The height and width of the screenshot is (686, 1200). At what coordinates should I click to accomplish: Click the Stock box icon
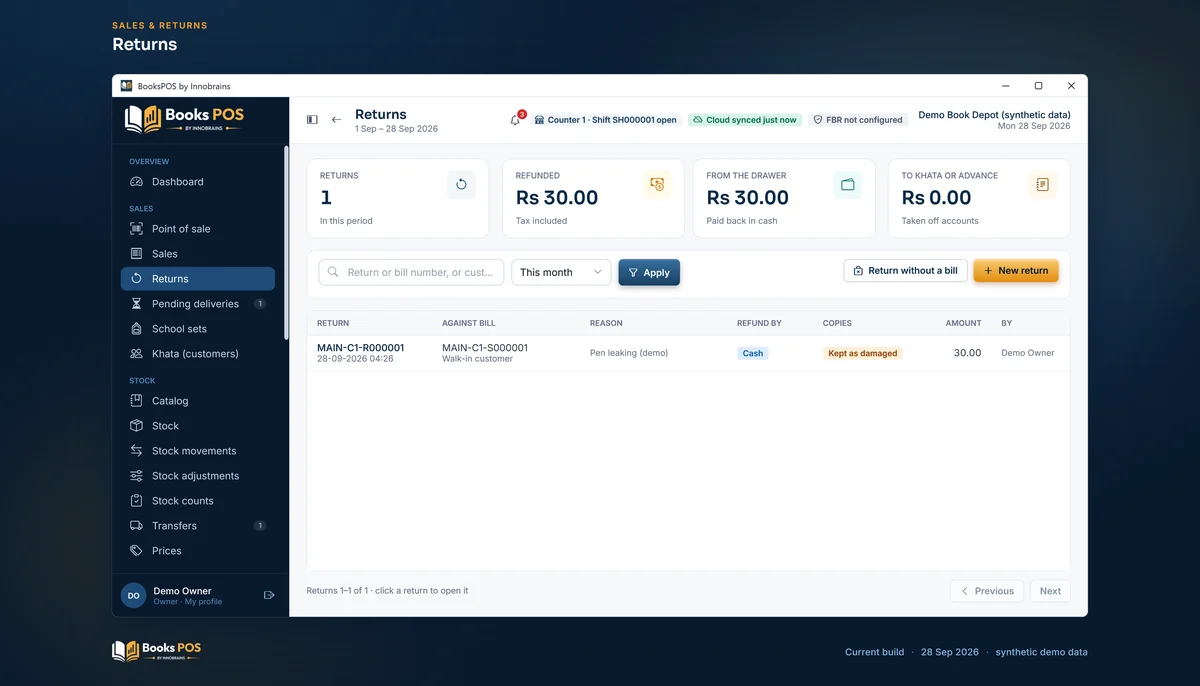[x=137, y=426]
